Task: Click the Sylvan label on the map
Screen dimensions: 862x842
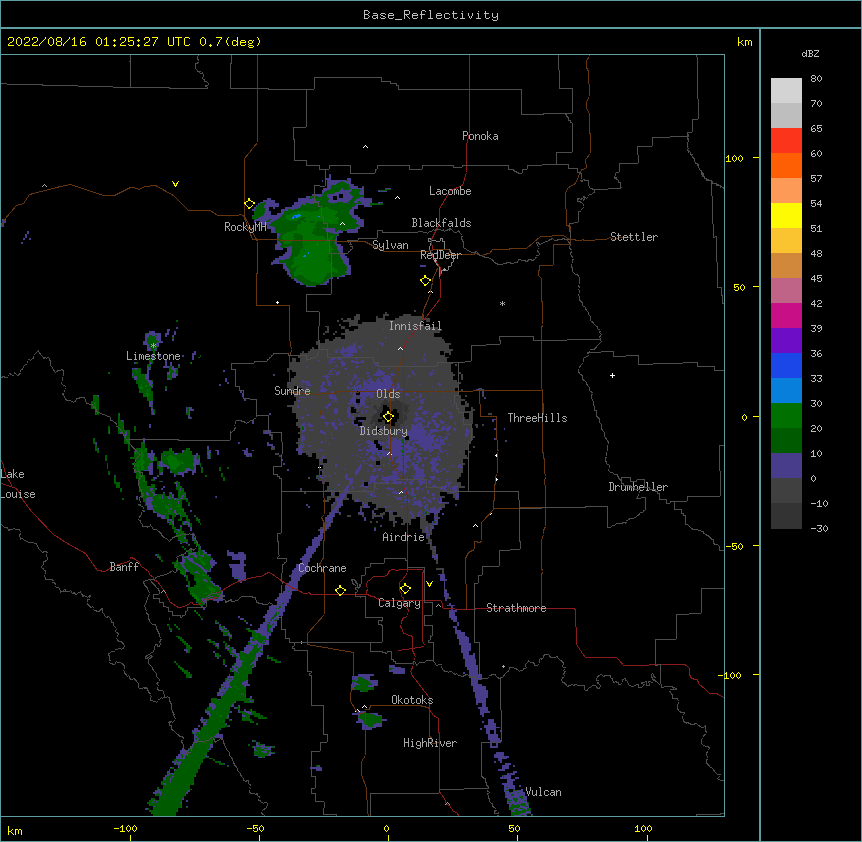Action: pyautogui.click(x=390, y=245)
